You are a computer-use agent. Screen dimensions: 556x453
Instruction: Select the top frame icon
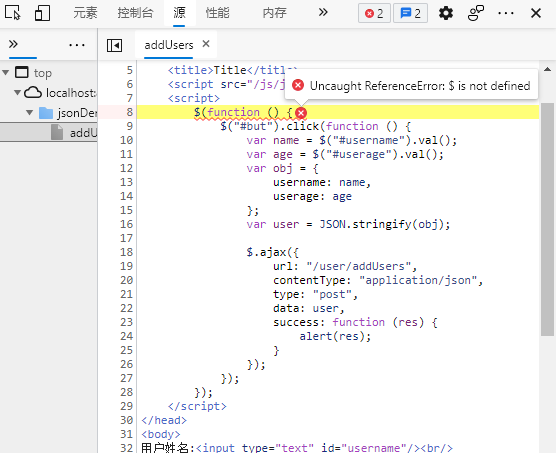(22, 72)
